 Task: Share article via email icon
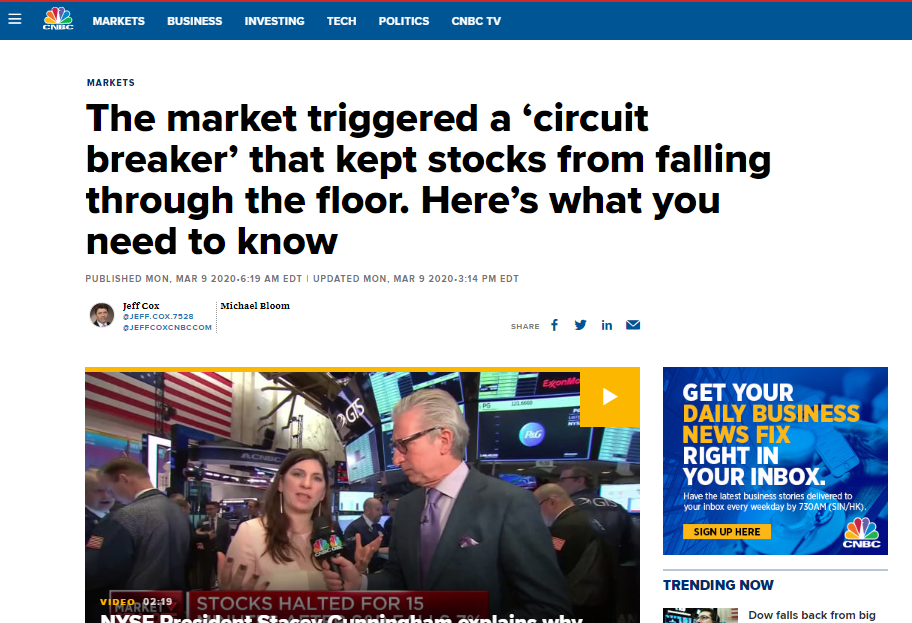coord(633,325)
